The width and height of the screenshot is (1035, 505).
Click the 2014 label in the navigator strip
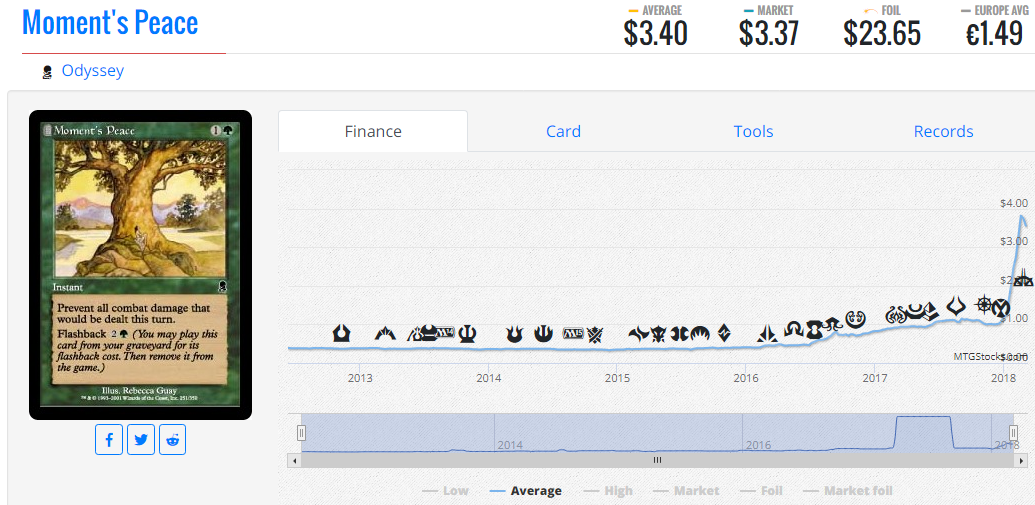pos(510,445)
